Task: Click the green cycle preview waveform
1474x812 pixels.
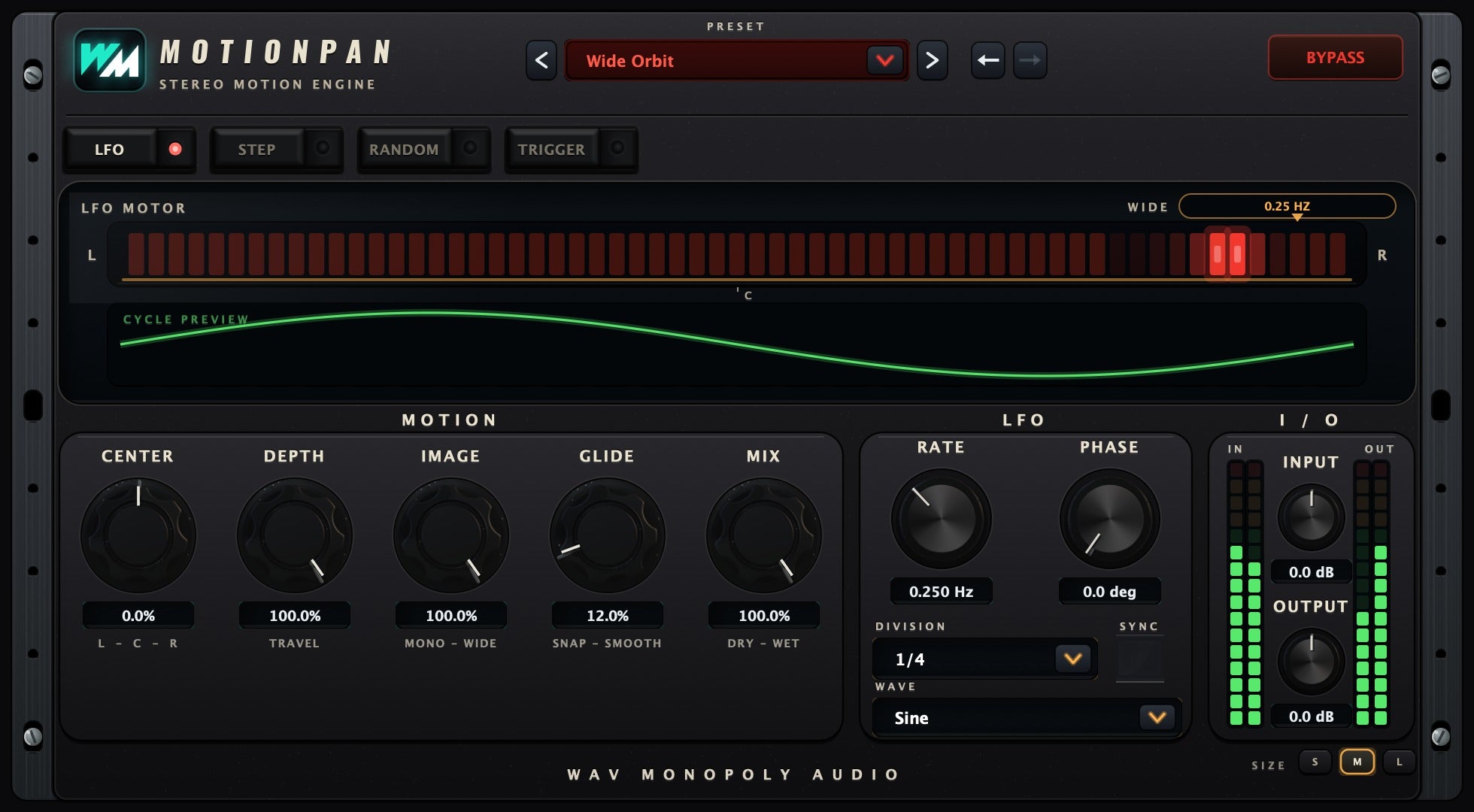Action: (737, 344)
